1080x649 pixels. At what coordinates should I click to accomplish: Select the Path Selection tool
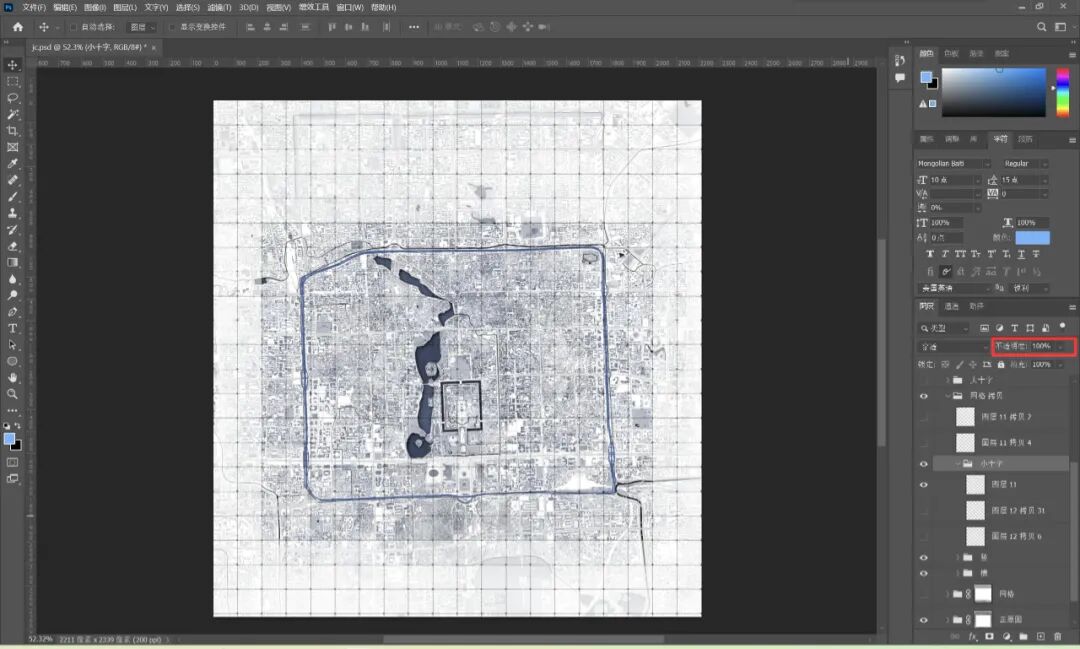[12, 345]
